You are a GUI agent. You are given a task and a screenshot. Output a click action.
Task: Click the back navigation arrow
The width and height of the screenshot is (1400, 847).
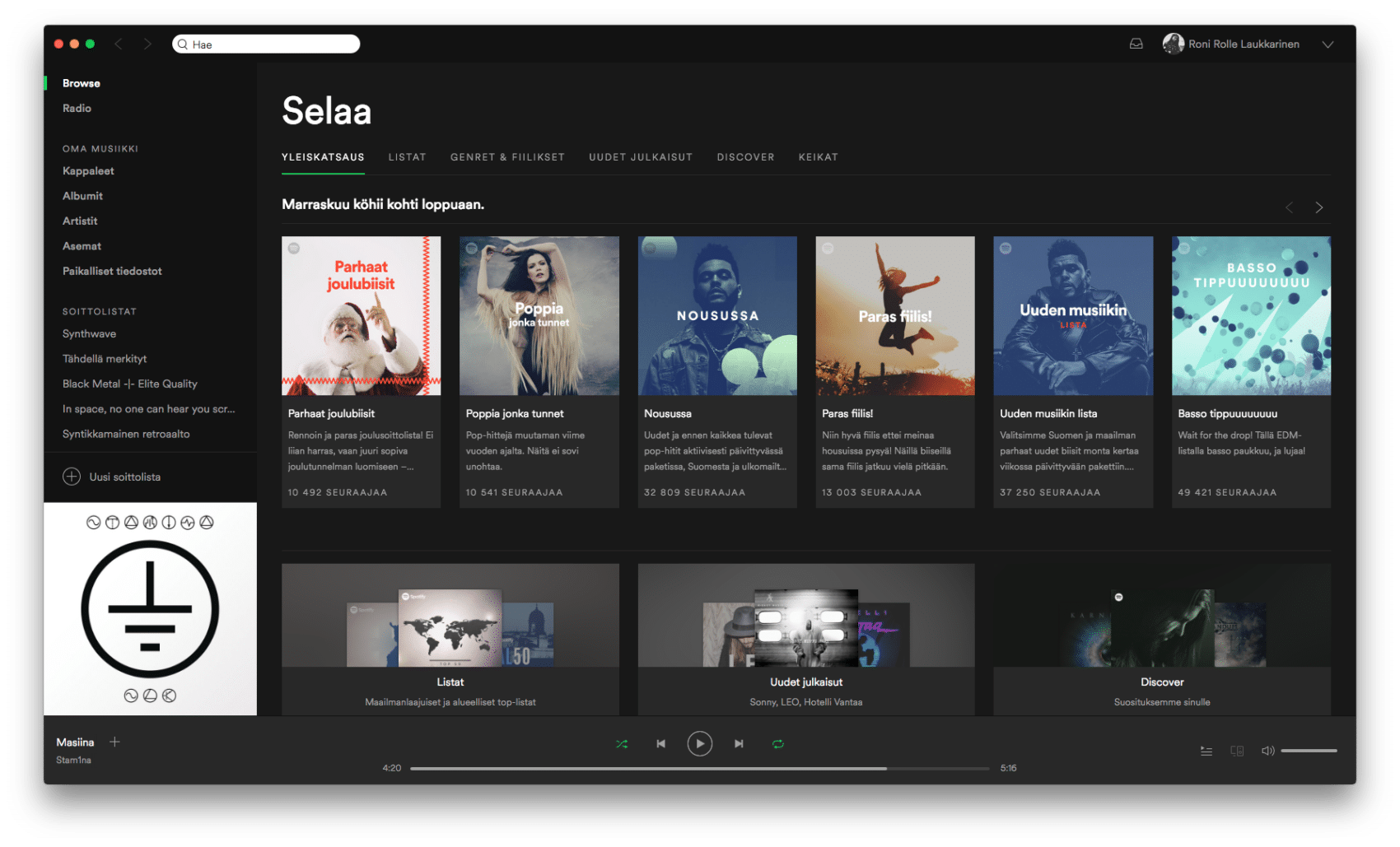pyautogui.click(x=119, y=44)
